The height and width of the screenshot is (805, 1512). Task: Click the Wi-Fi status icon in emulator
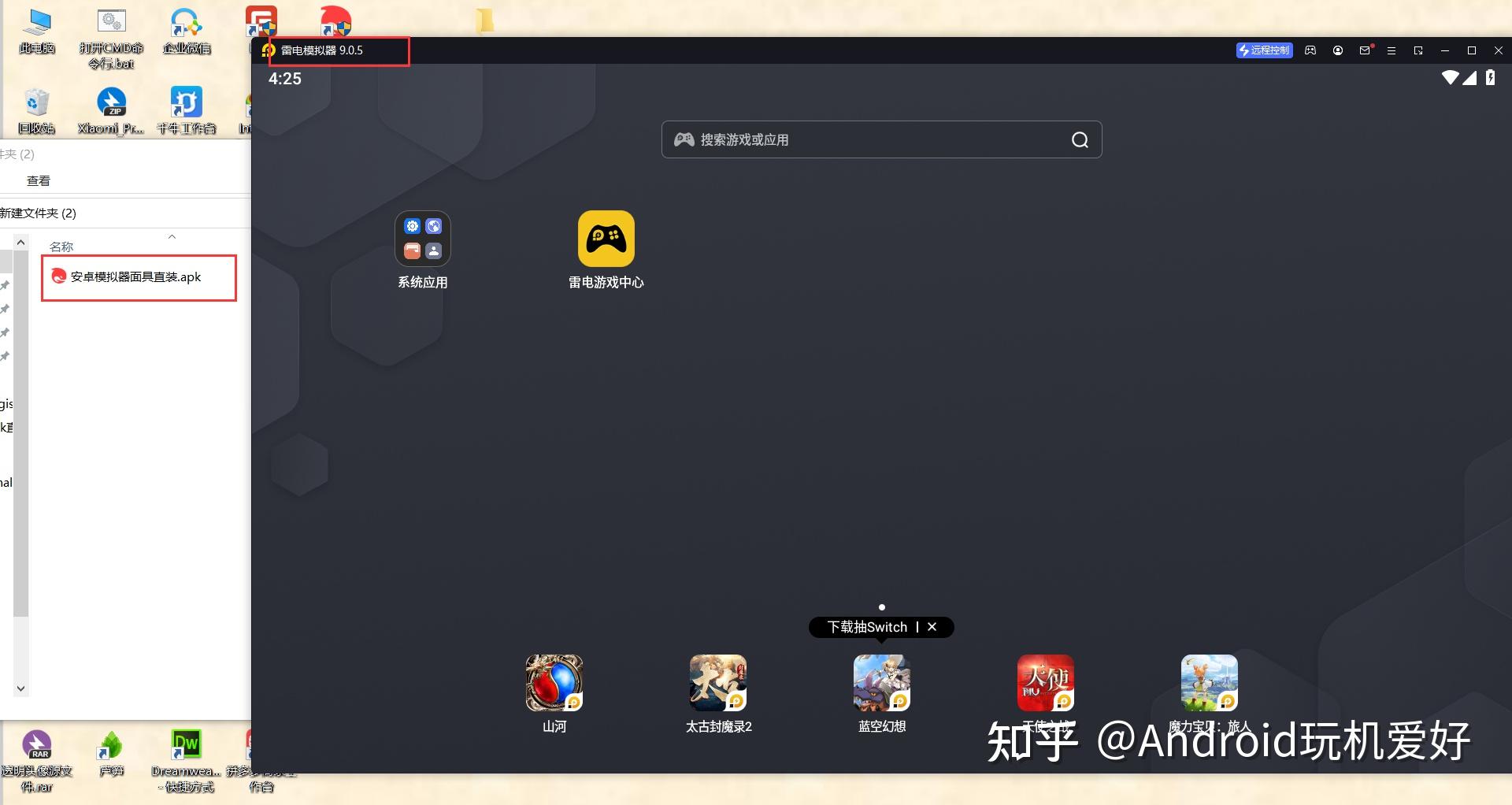[1451, 77]
